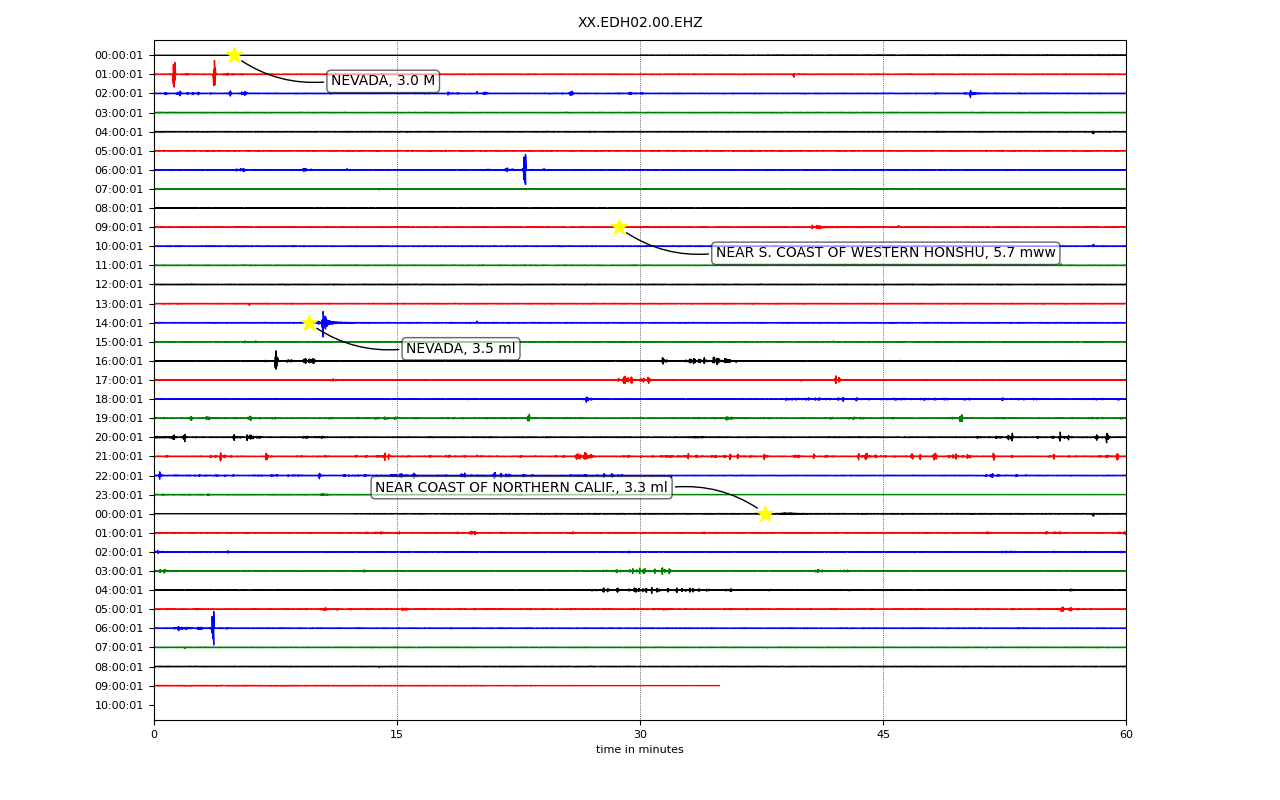The width and height of the screenshot is (1280, 800).
Task: Click the large blue spike on 06:00:01 trace
Action: 525,170
